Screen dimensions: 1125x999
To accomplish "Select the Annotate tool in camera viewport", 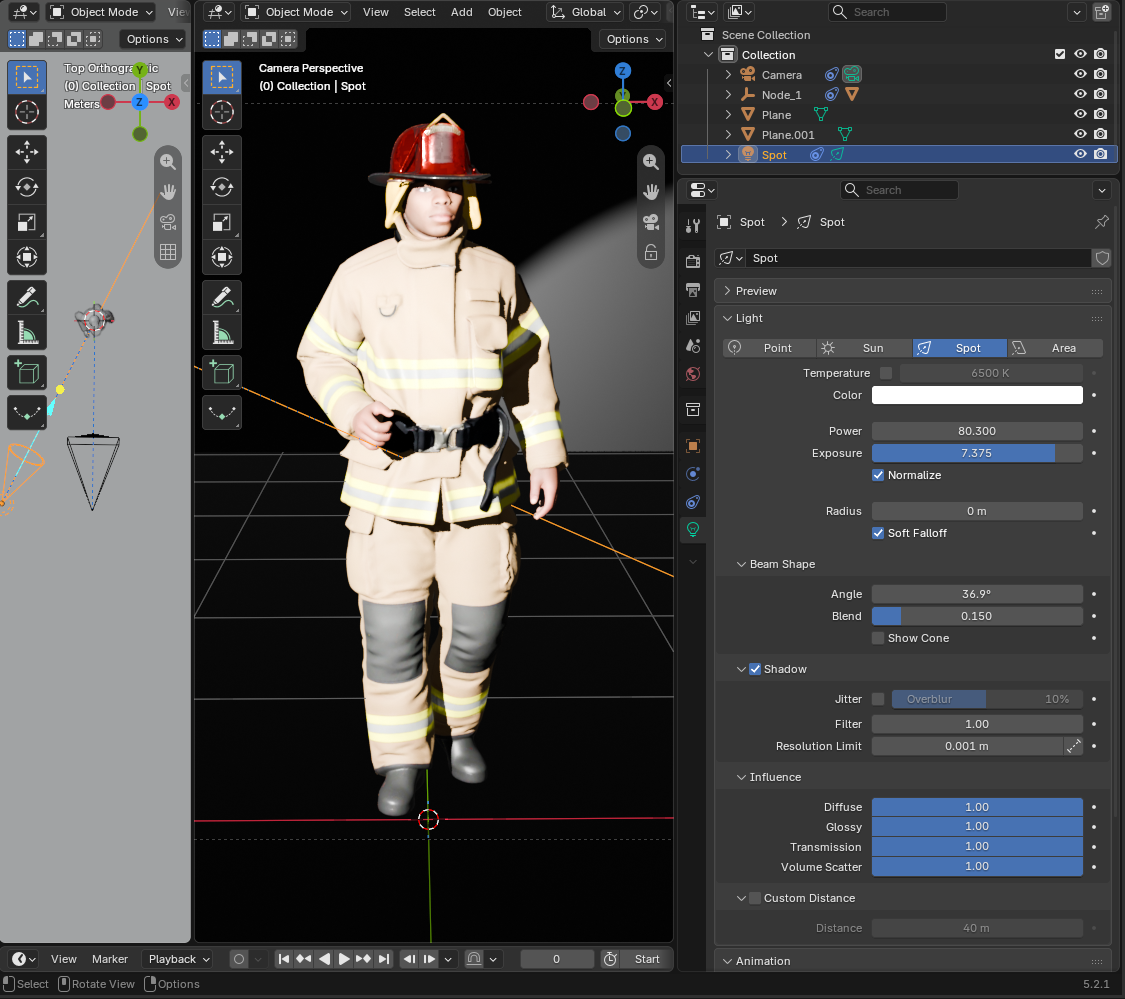I will (x=222, y=297).
